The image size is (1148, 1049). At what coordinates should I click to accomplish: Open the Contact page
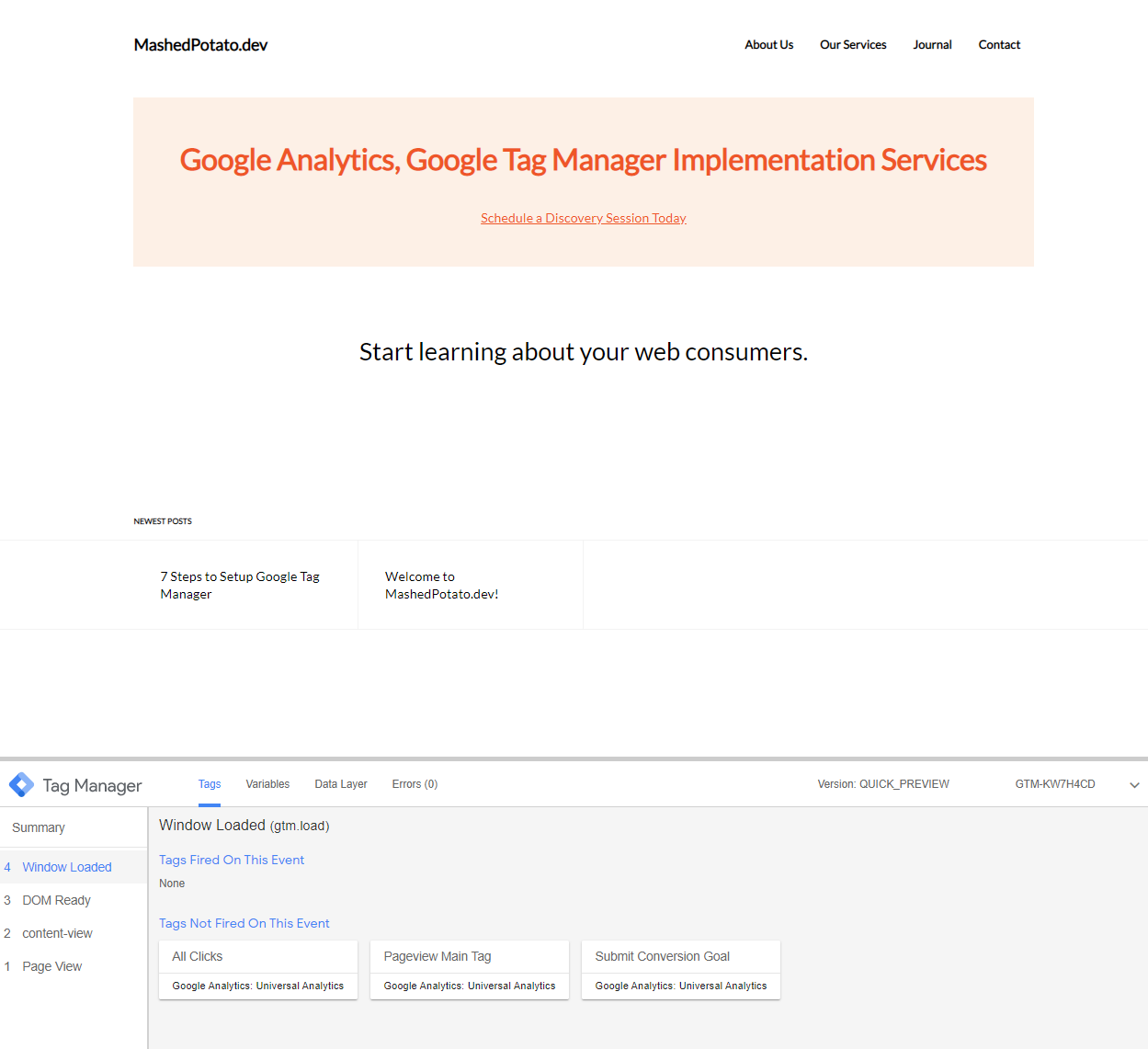coord(999,44)
